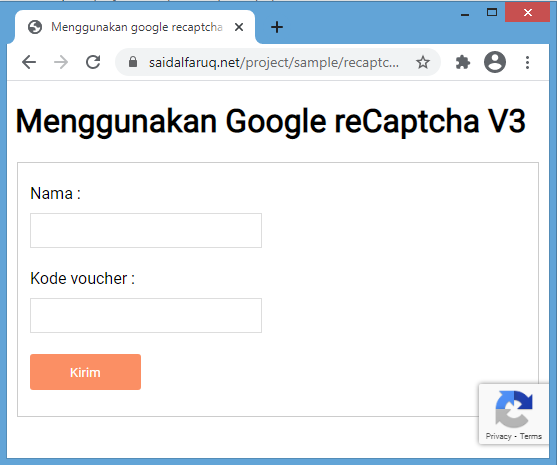Click the globe favicon on the tab

tap(35, 27)
